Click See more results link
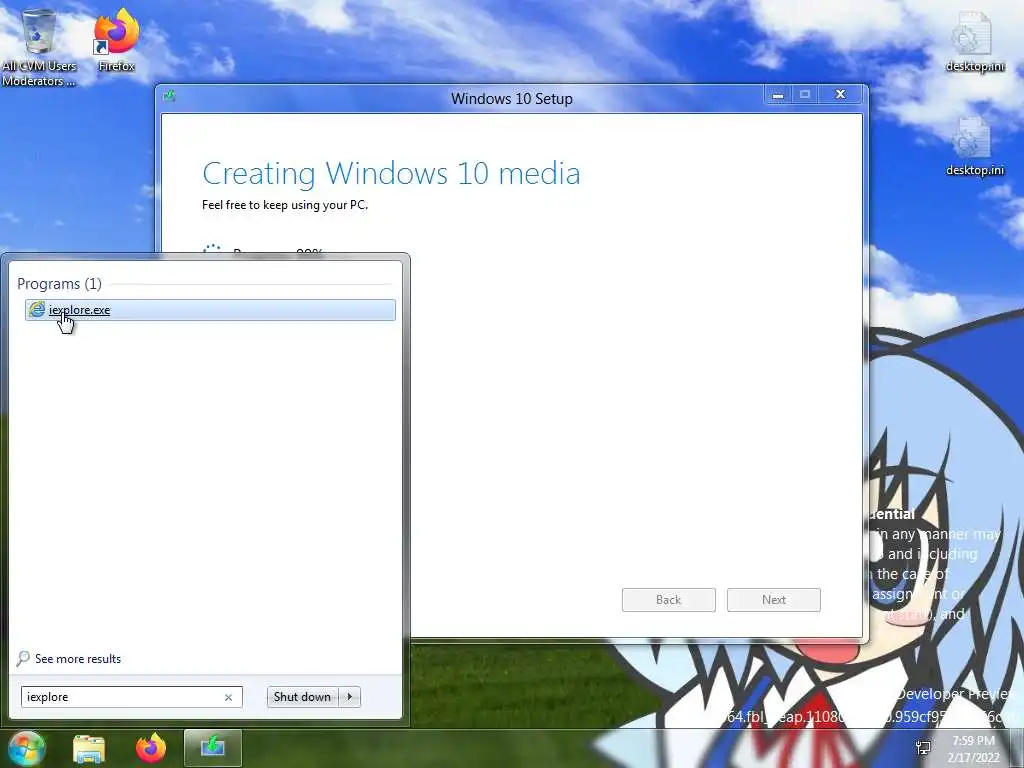The width and height of the screenshot is (1024, 768). (x=78, y=658)
